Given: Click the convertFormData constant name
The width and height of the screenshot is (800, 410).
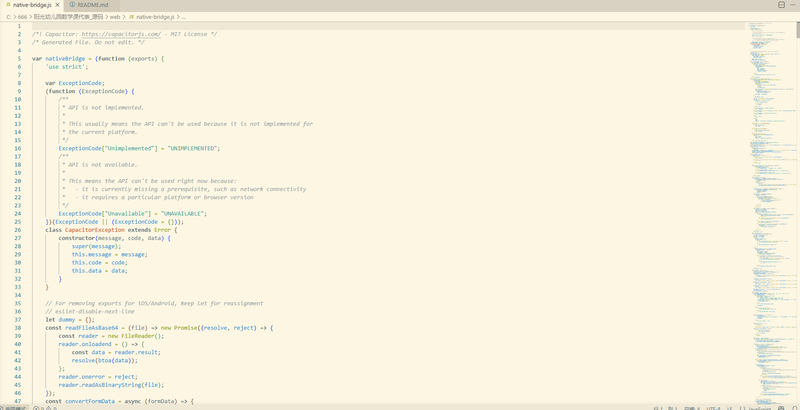Looking at the screenshot, I should [90, 401].
